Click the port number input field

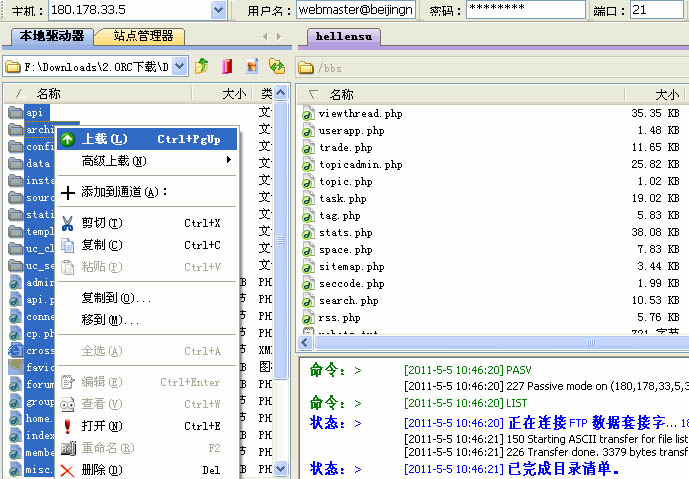coord(655,10)
